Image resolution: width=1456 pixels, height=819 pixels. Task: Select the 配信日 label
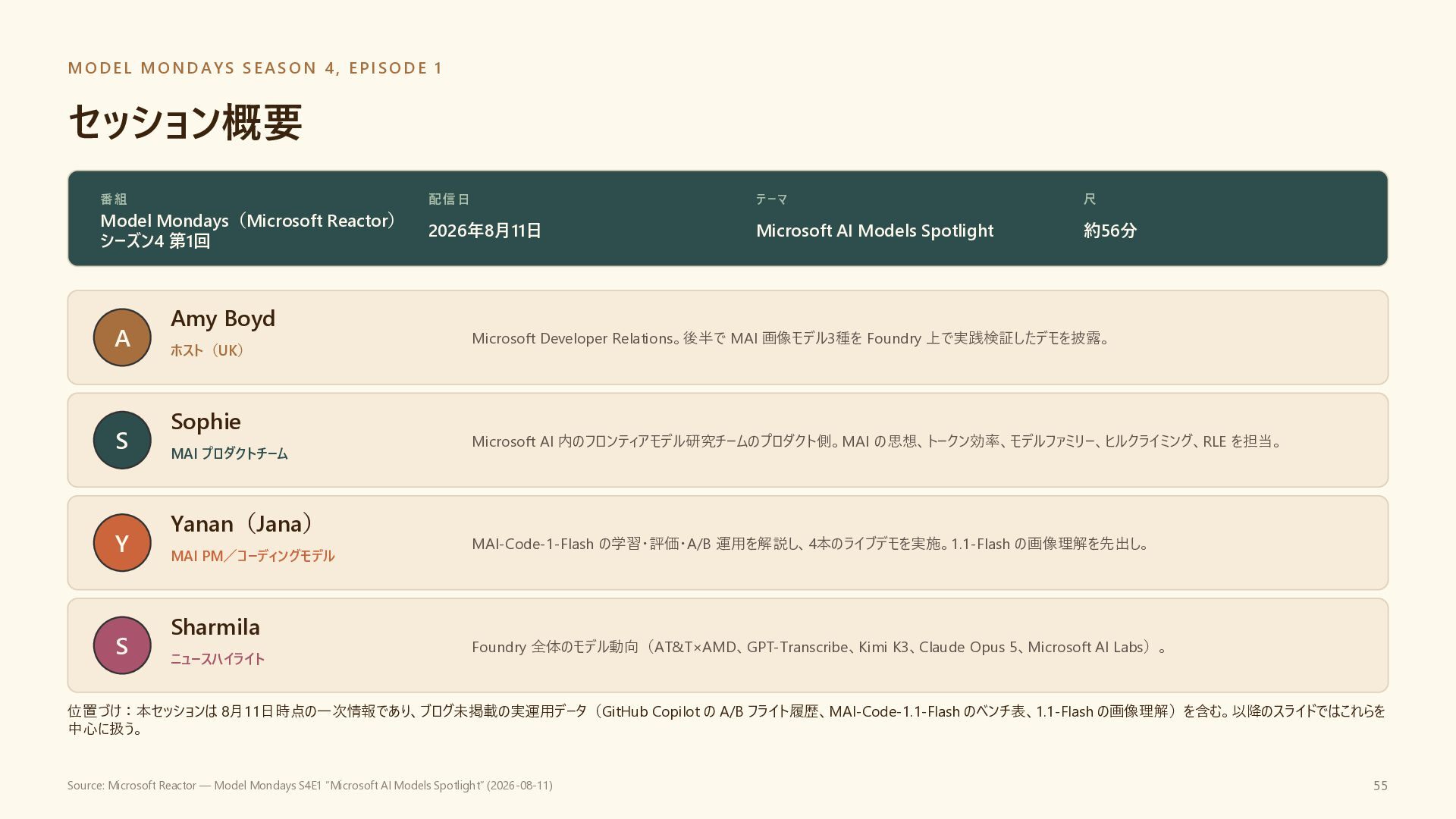click(x=449, y=199)
